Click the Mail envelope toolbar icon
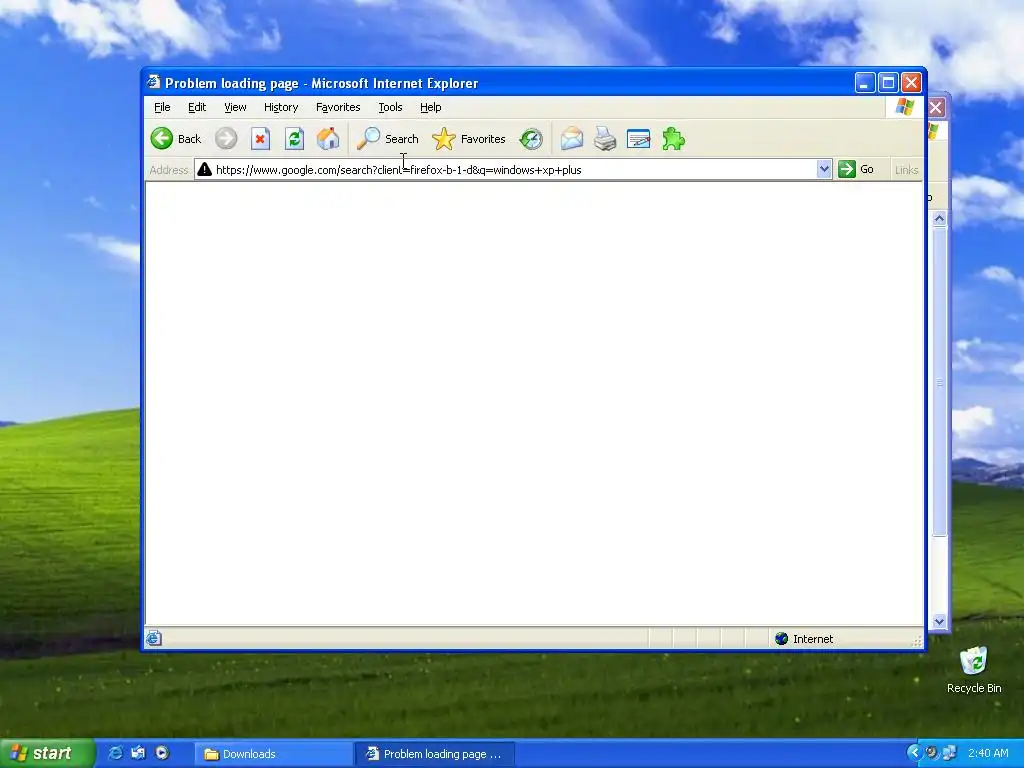Viewport: 1024px width, 768px height. pyautogui.click(x=571, y=138)
